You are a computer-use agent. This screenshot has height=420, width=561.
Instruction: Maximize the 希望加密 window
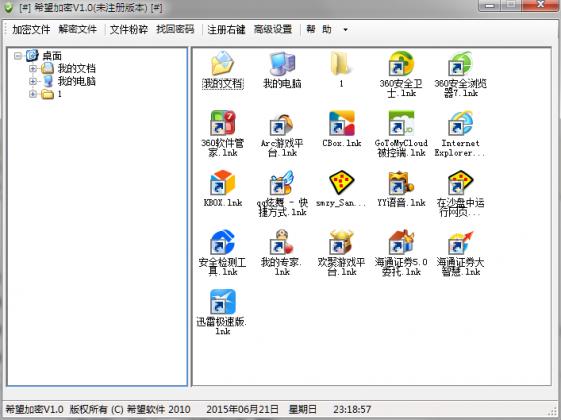[x=512, y=5]
